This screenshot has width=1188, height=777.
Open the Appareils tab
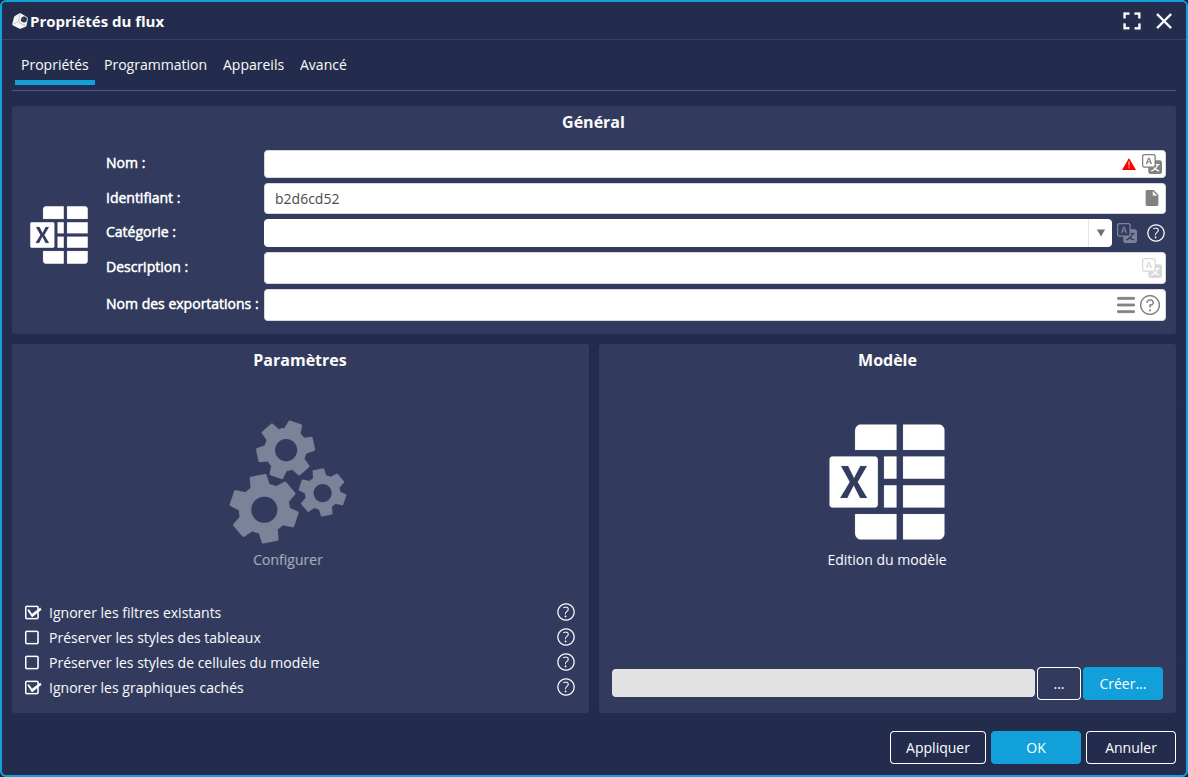[253, 64]
